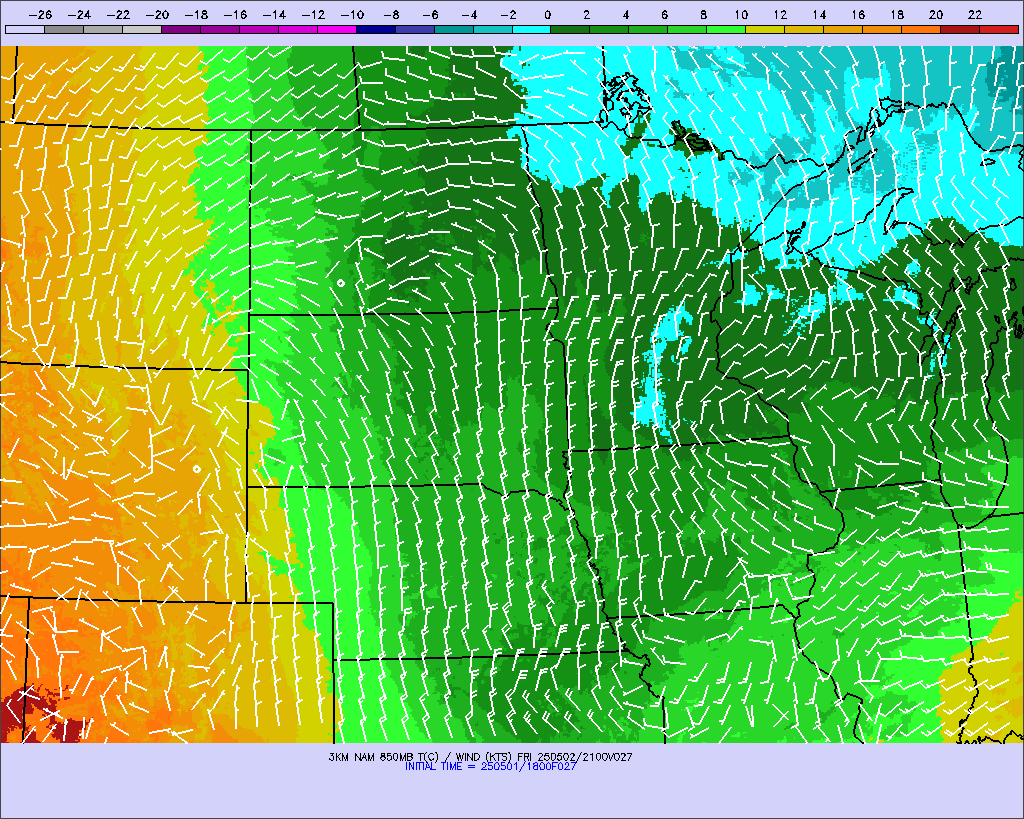Select the bright green swatch between 8 and 10
The image size is (1024, 819).
point(726,29)
